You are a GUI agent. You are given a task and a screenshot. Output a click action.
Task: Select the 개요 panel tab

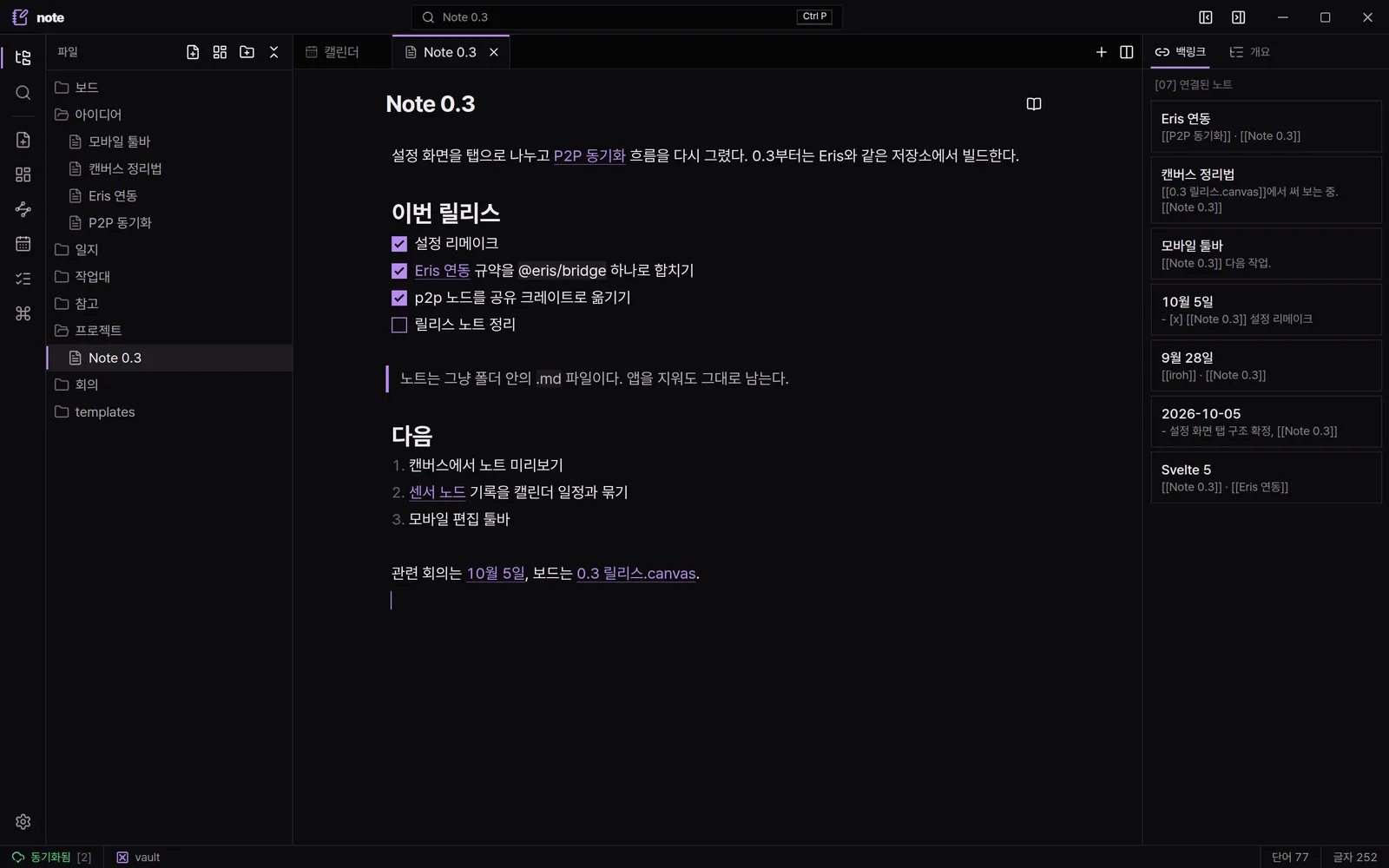point(1250,52)
